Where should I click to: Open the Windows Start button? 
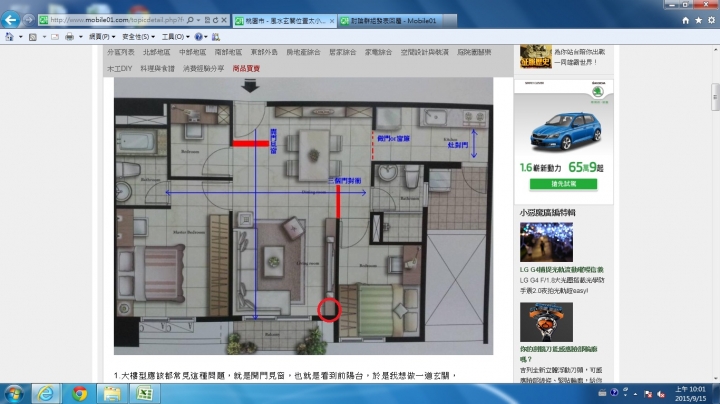tap(14, 394)
